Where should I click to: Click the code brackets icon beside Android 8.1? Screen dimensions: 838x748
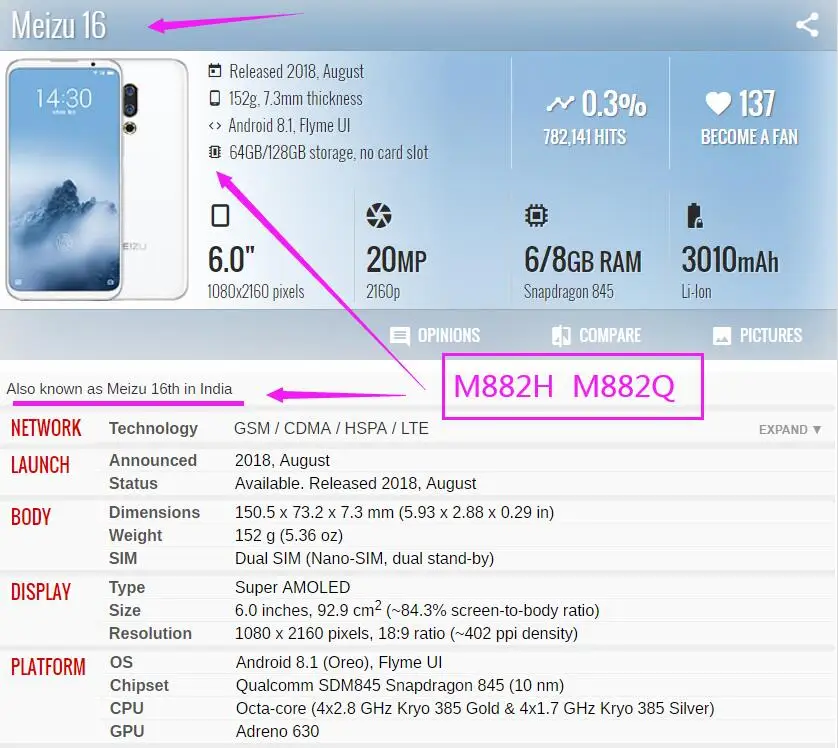(215, 126)
